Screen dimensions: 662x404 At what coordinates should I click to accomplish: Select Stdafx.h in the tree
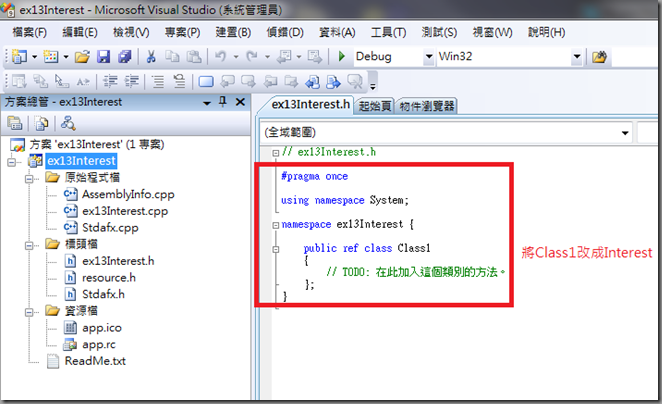click(103, 294)
